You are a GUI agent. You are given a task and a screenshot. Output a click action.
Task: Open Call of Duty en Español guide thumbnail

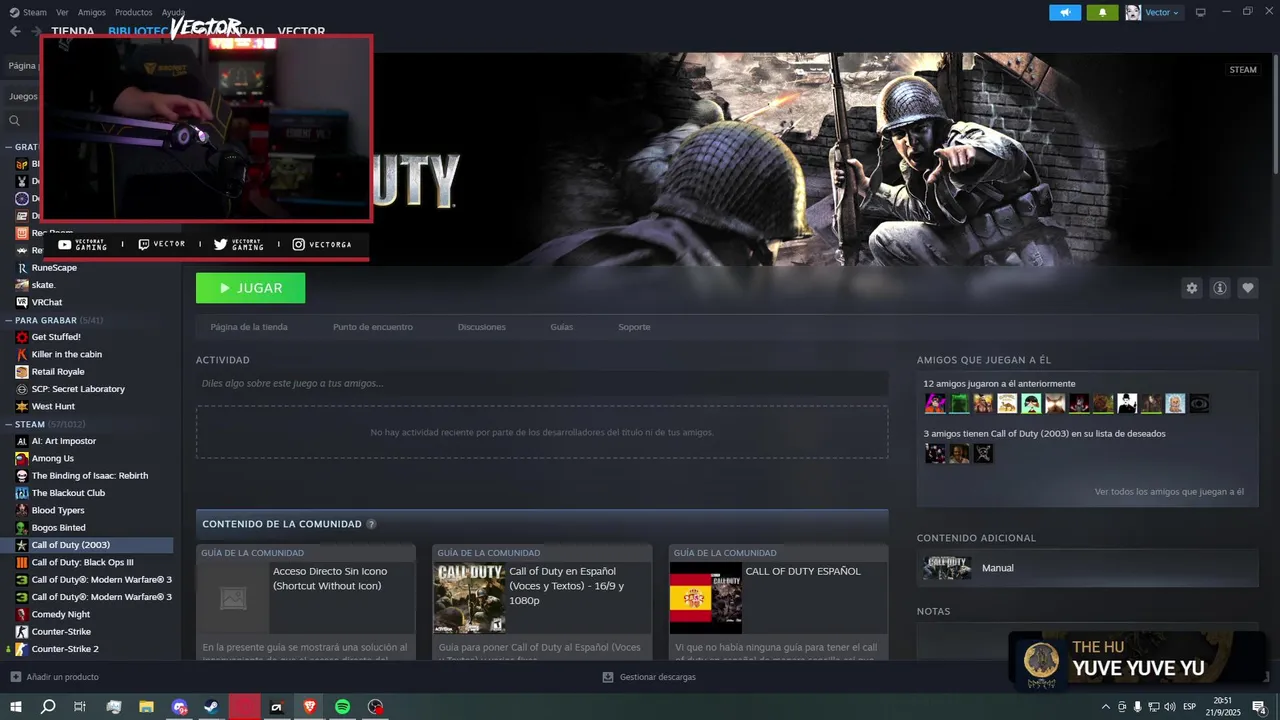469,598
